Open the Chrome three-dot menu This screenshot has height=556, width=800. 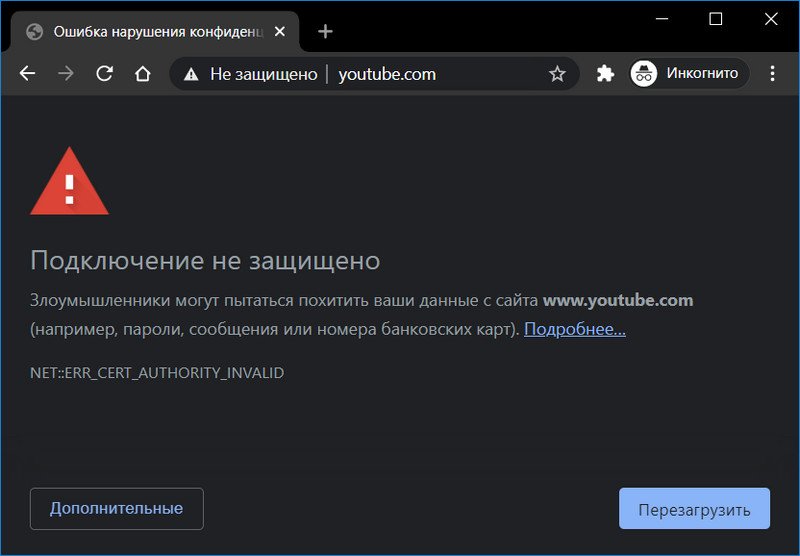(772, 74)
